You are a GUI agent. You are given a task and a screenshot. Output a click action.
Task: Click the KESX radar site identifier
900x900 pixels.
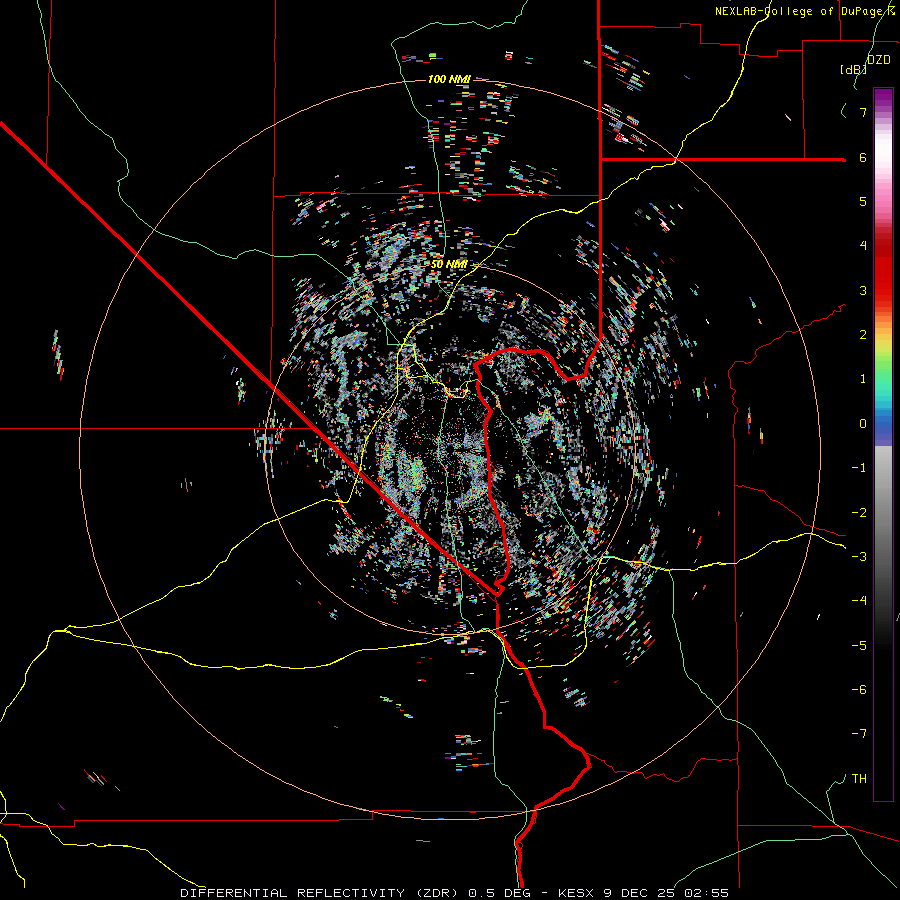tap(577, 893)
